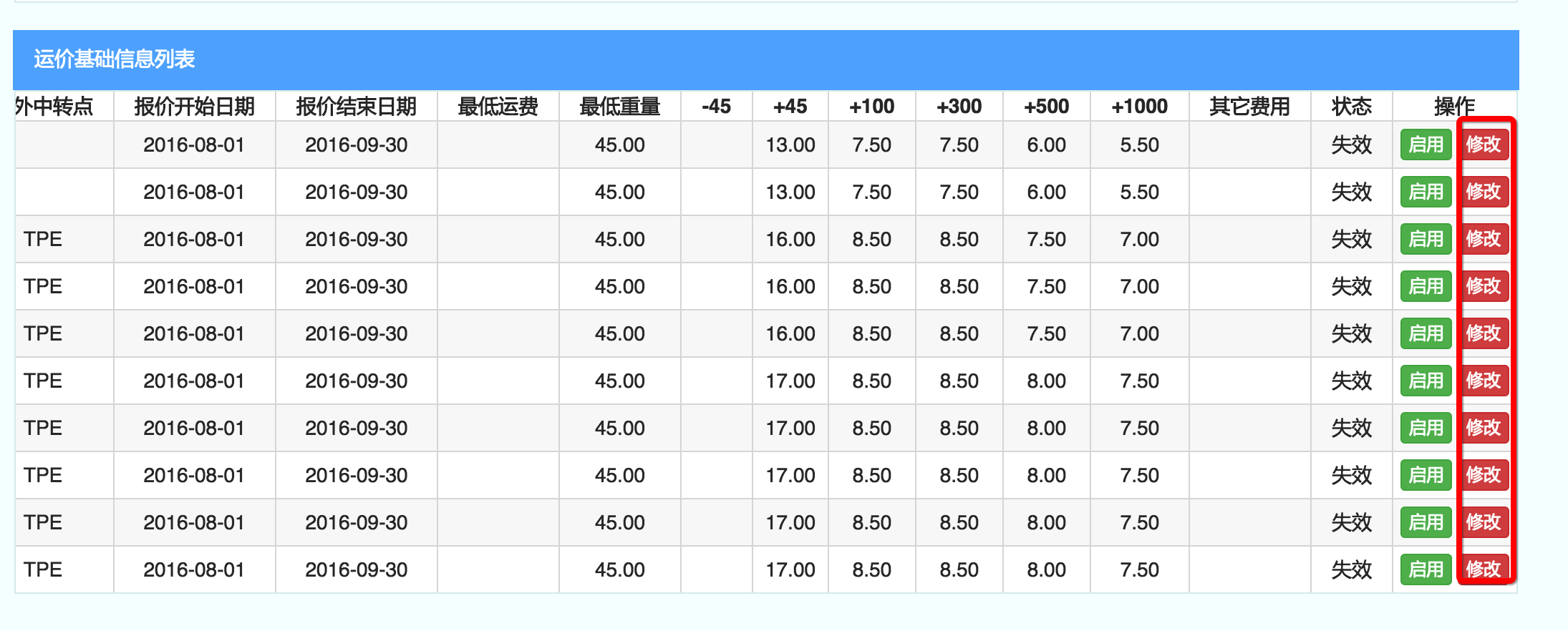The image size is (1568, 631).
Task: Enable the last table row with 启用
Action: click(x=1426, y=570)
